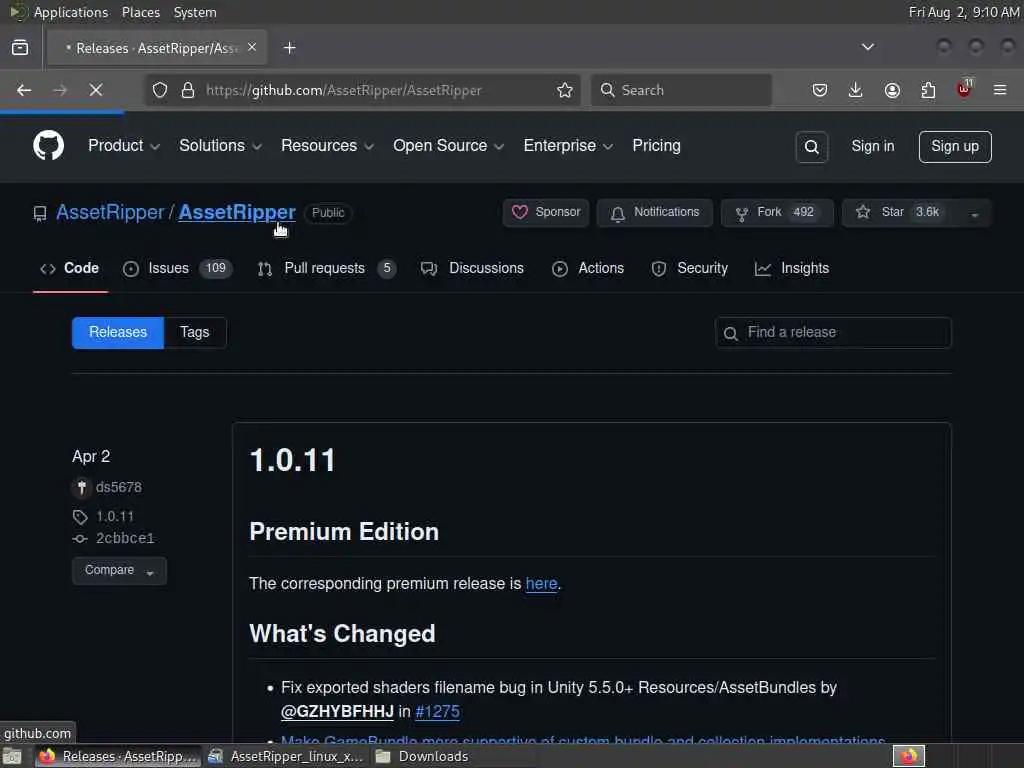1024x768 pixels.
Task: Click the Sign up button
Action: point(955,146)
